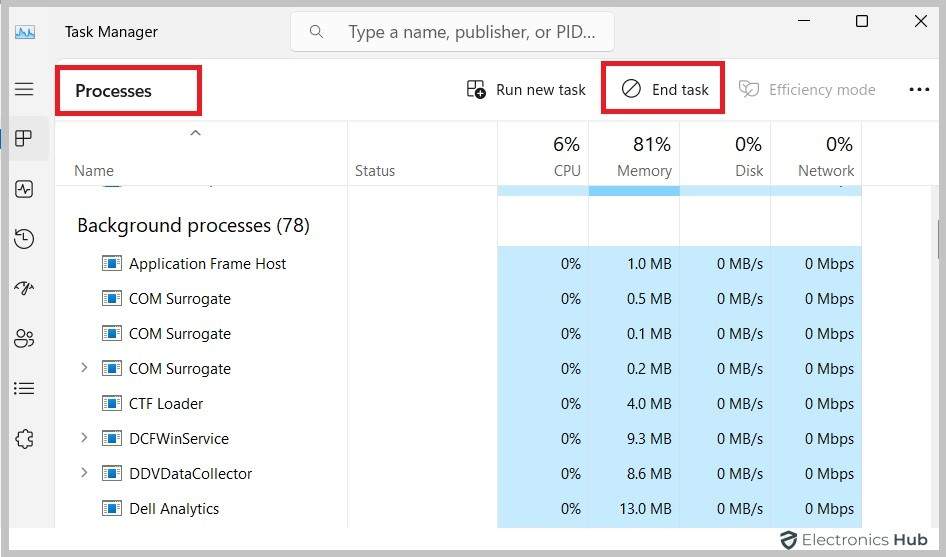Select the Processes sidebar icon
The width and height of the screenshot is (946, 557).
click(24, 138)
